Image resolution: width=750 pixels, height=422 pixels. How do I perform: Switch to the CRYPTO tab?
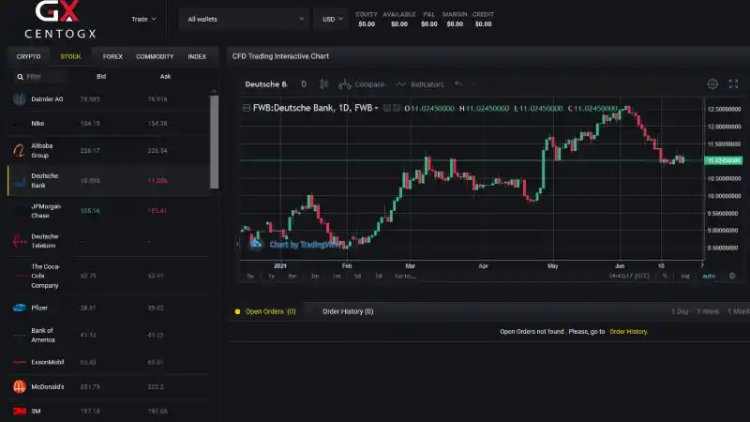click(29, 56)
